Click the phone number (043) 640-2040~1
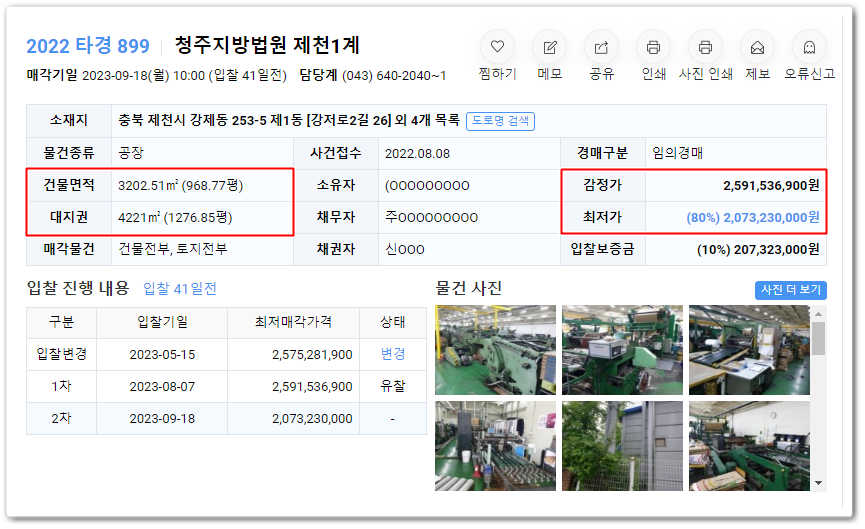The height and width of the screenshot is (529, 865). [394, 76]
